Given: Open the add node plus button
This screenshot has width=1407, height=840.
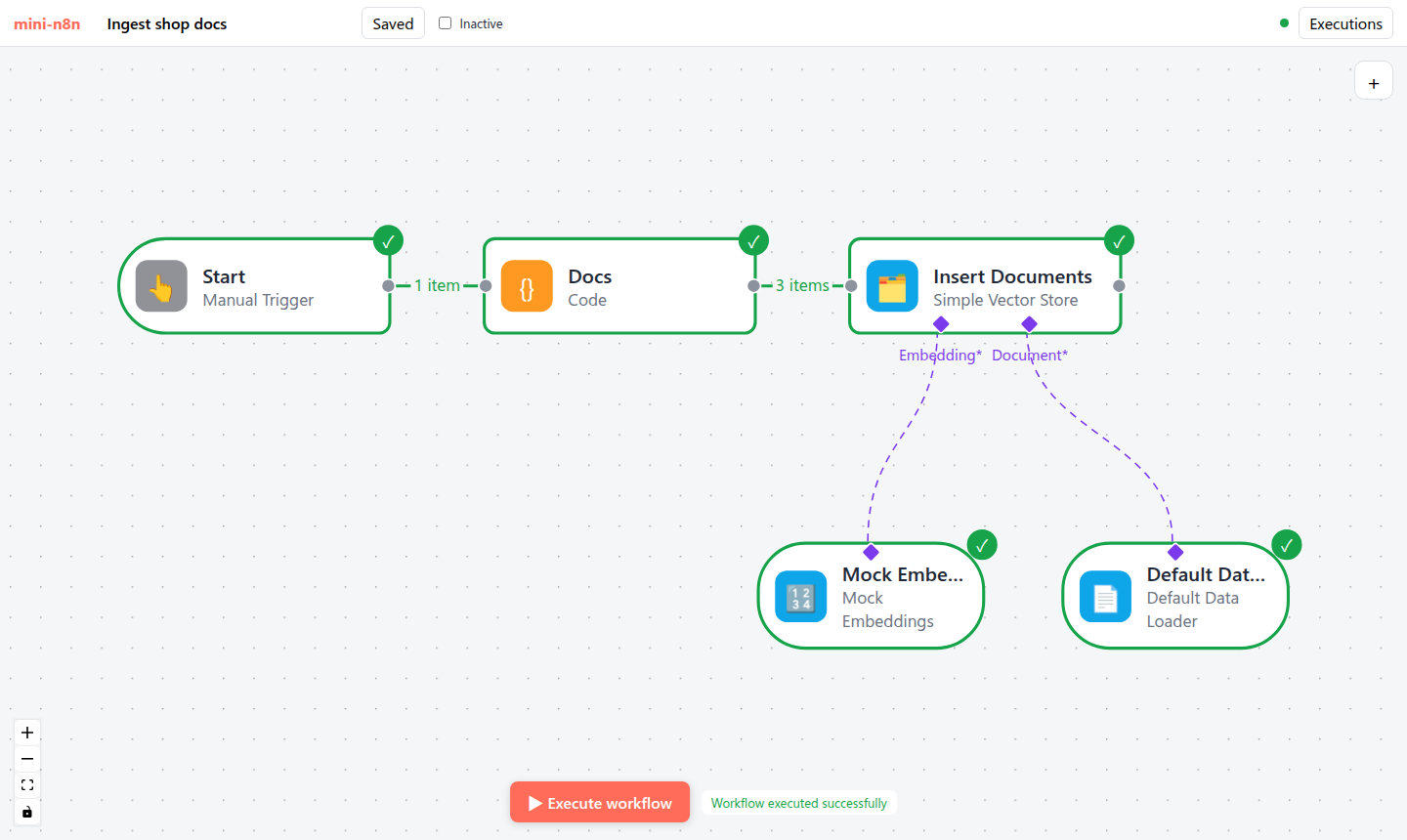Looking at the screenshot, I should [1374, 83].
